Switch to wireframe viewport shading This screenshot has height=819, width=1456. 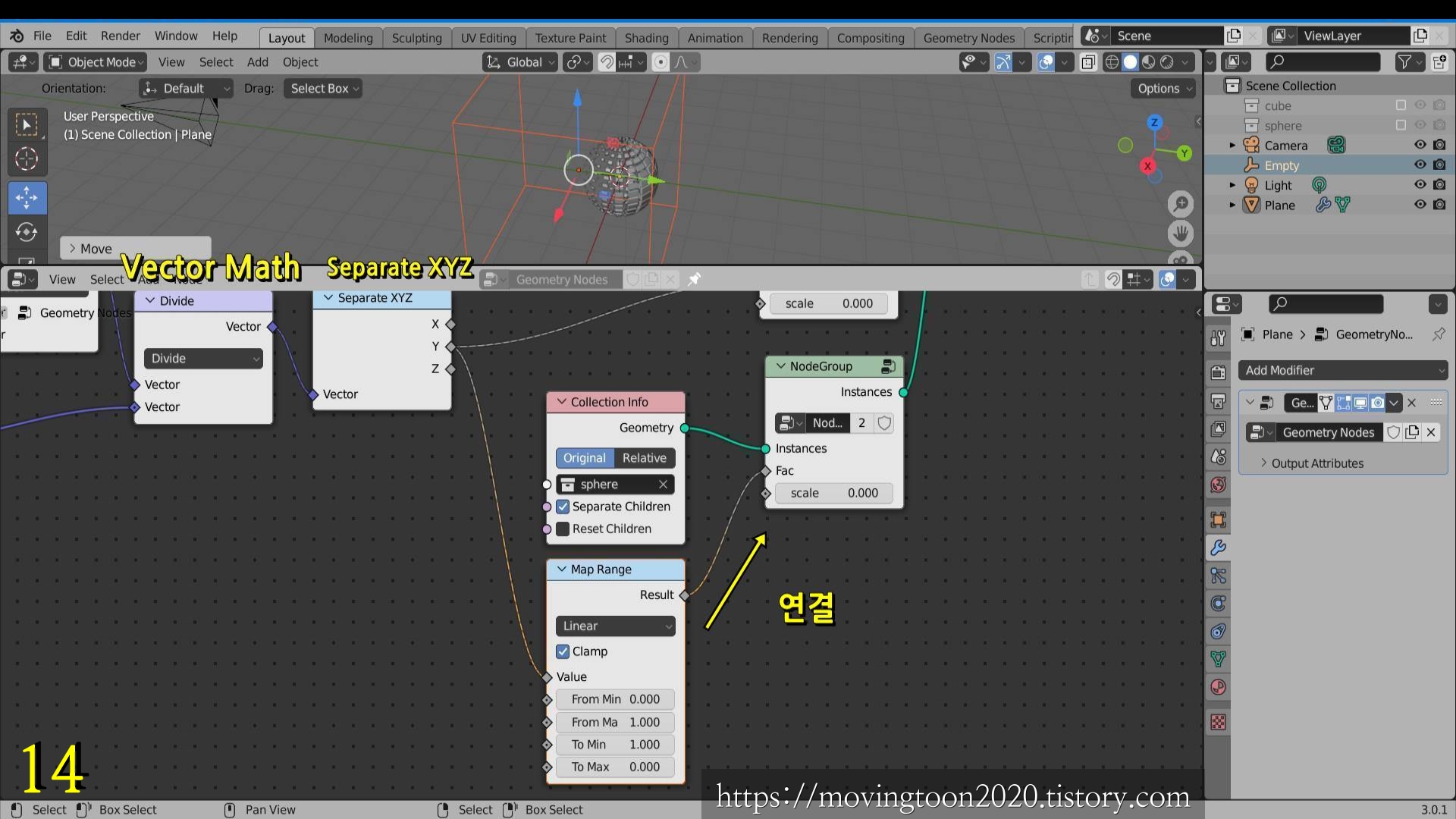1112,62
